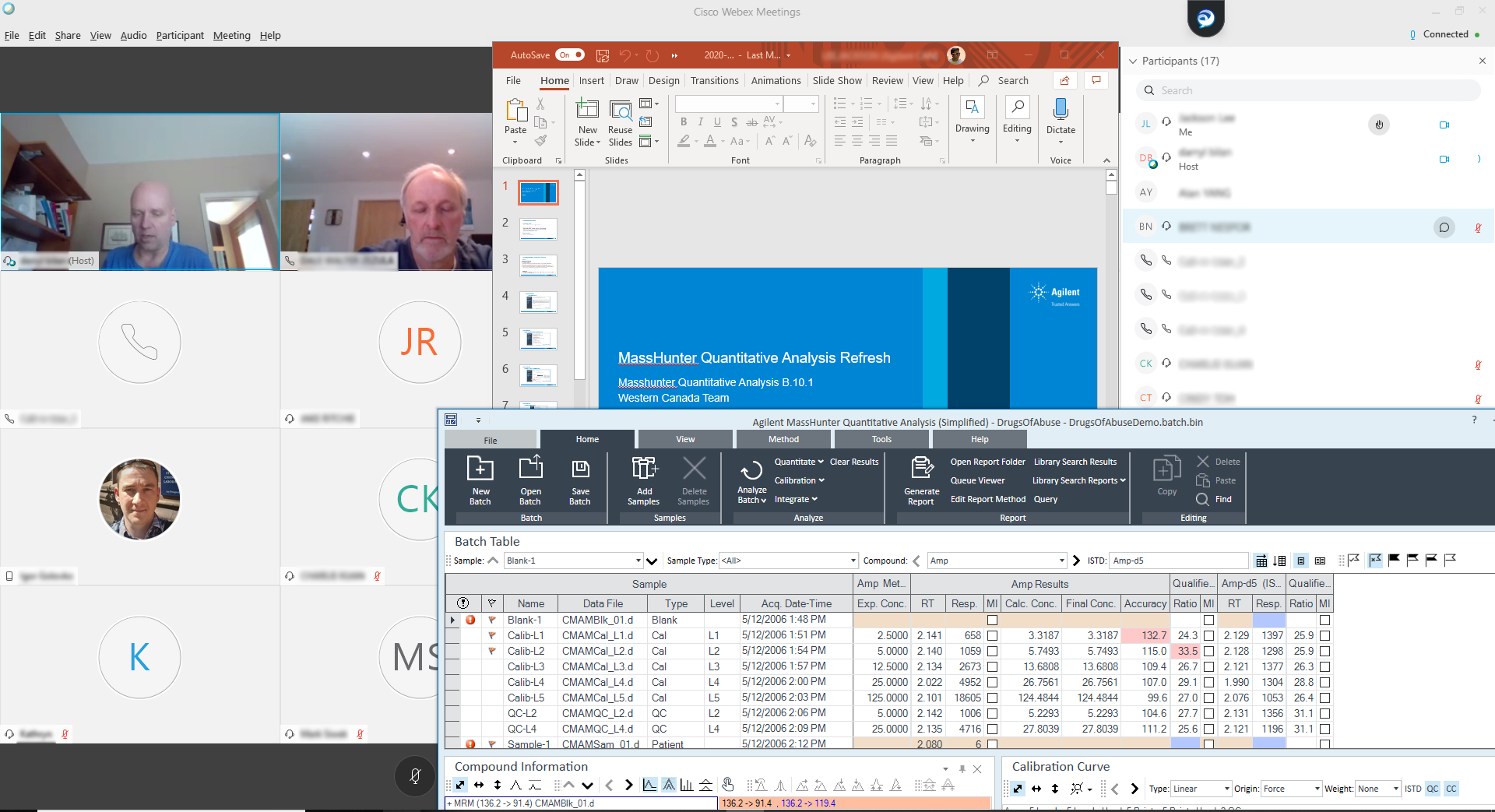
Task: Select slide 2 thumbnail in PowerPoint
Action: pos(538,229)
